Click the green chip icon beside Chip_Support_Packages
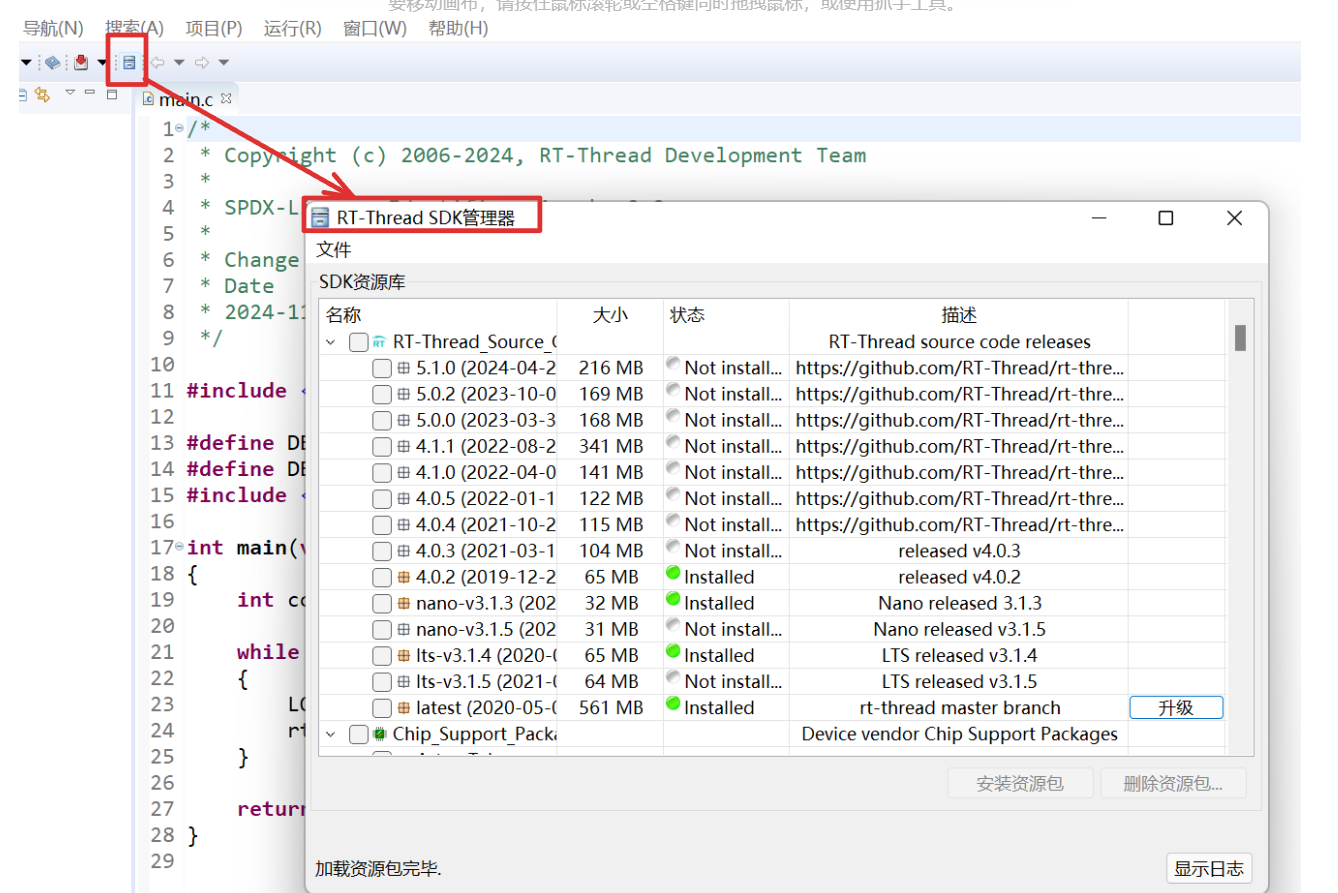This screenshot has height=893, width=1338. point(380,734)
